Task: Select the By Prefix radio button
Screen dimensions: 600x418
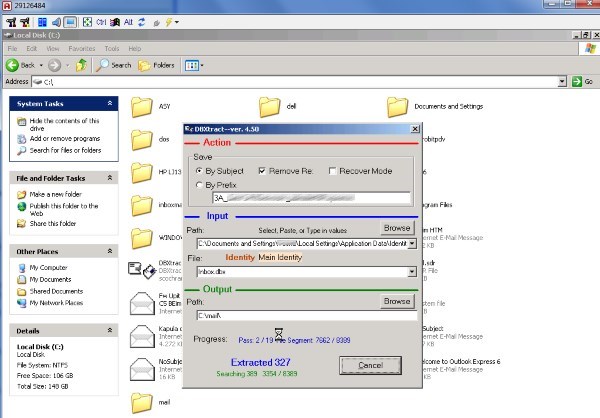Action: [x=199, y=185]
